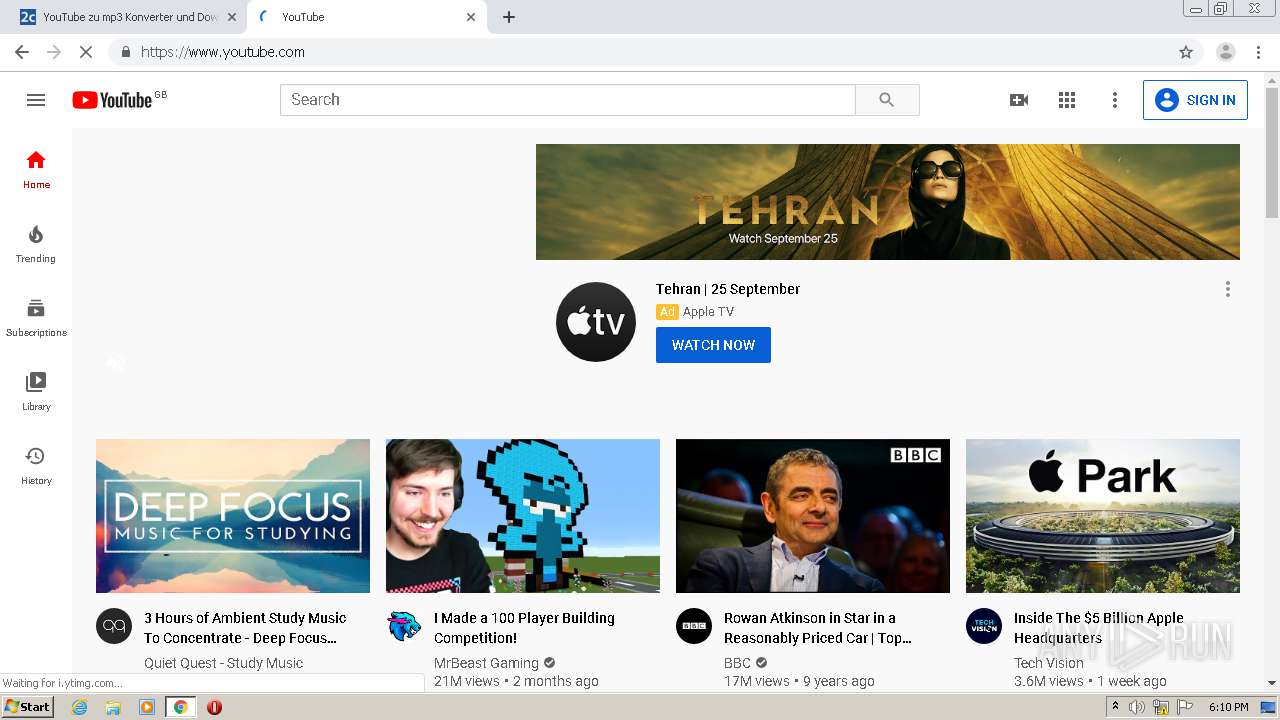Open Trending in sidebar

tap(36, 244)
